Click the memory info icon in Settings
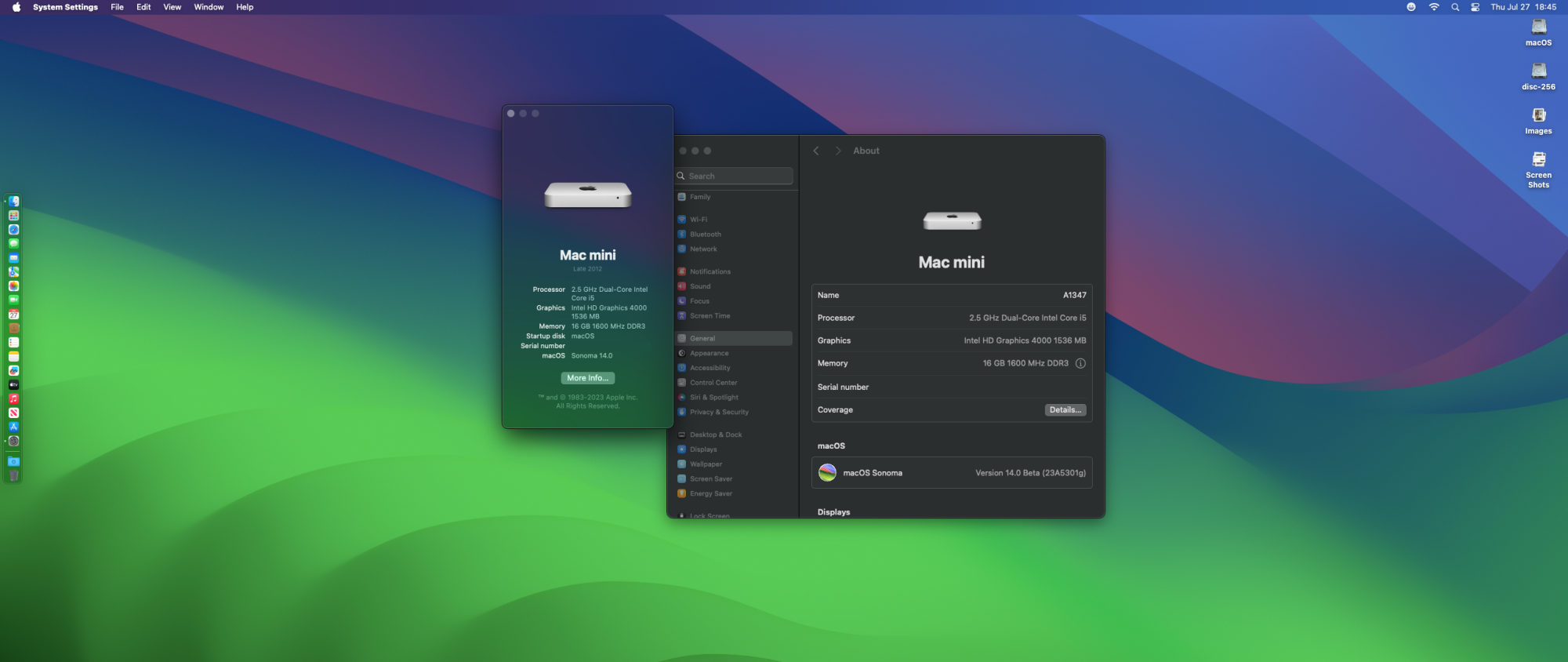1568x662 pixels. [1080, 363]
